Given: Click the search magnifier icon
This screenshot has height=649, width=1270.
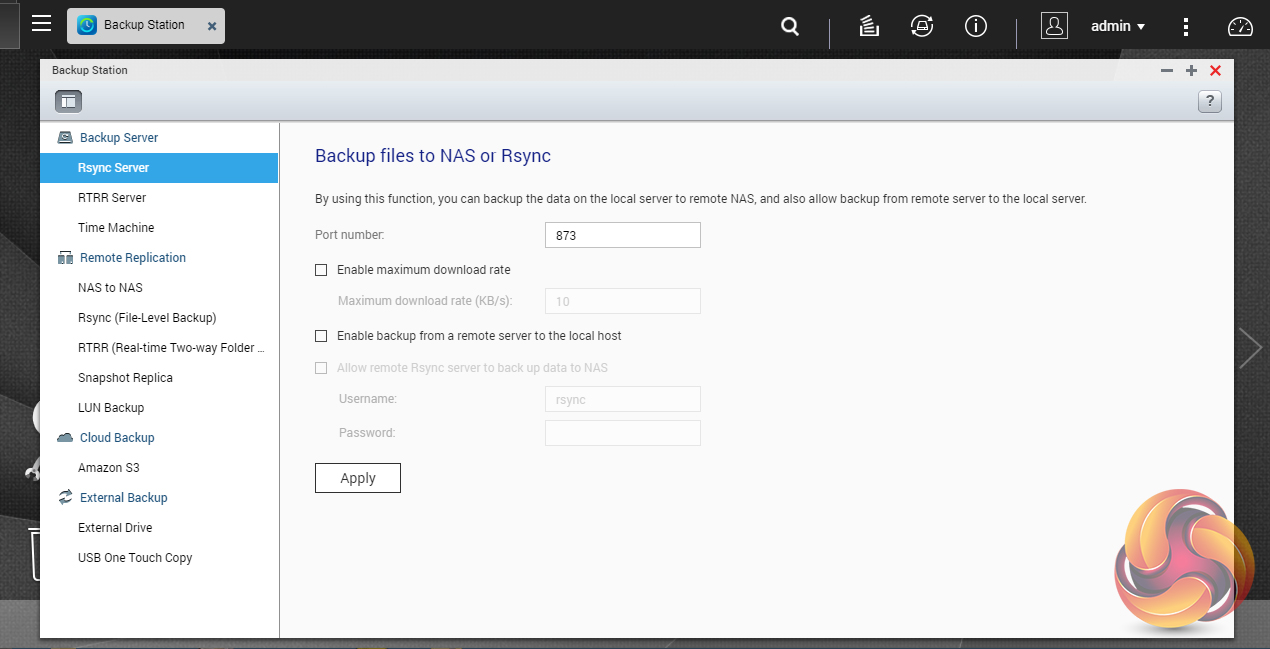Looking at the screenshot, I should pyautogui.click(x=790, y=27).
